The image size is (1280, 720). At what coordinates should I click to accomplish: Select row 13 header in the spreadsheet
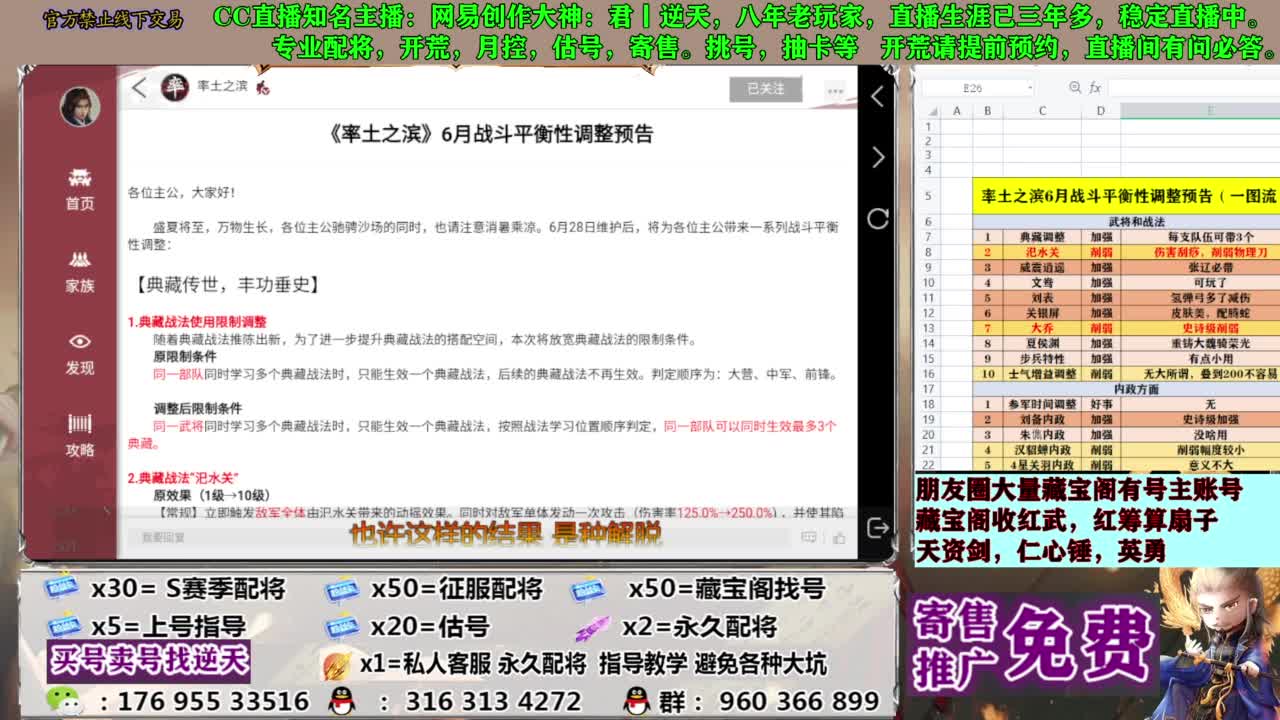[928, 328]
